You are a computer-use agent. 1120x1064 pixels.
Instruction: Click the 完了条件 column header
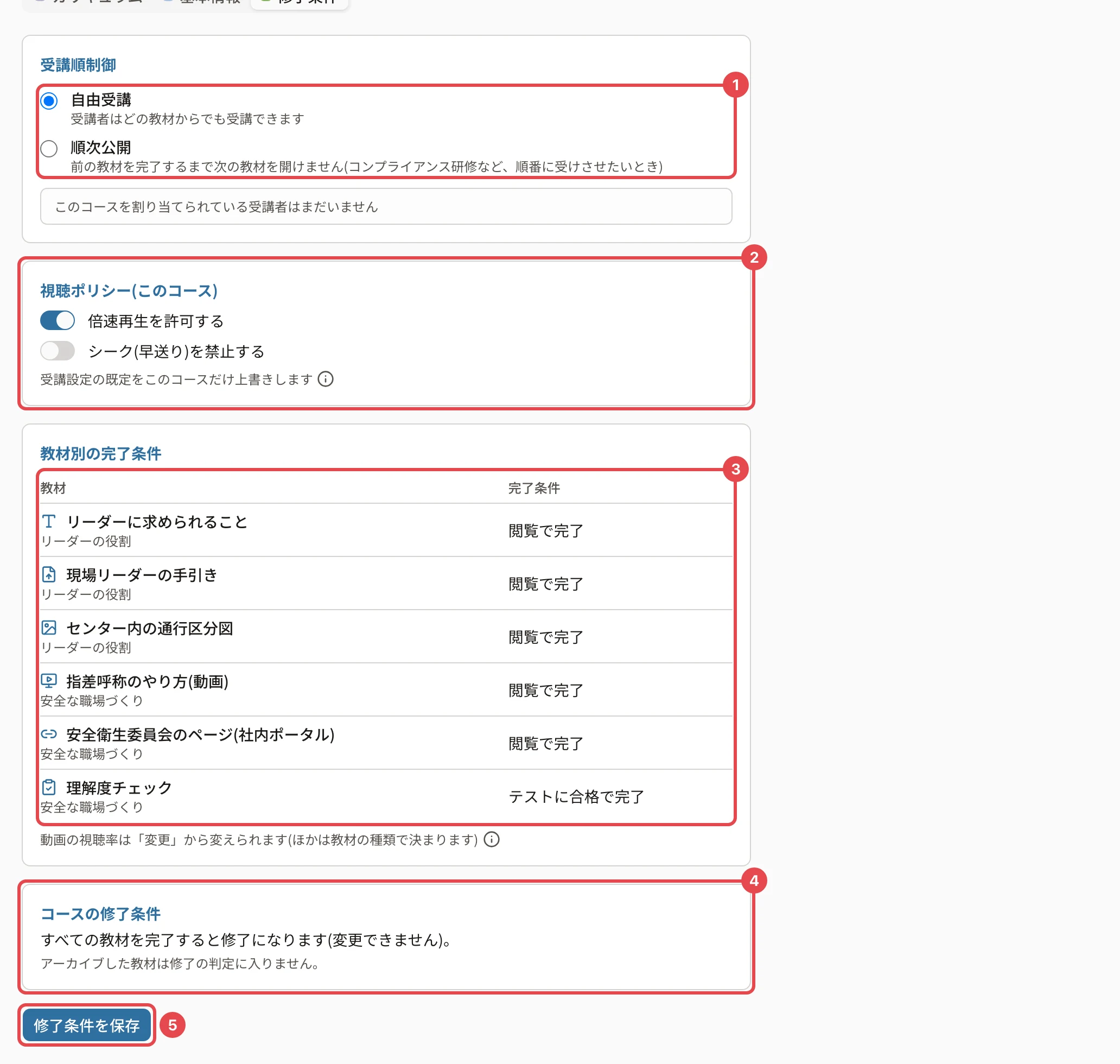pyautogui.click(x=534, y=488)
